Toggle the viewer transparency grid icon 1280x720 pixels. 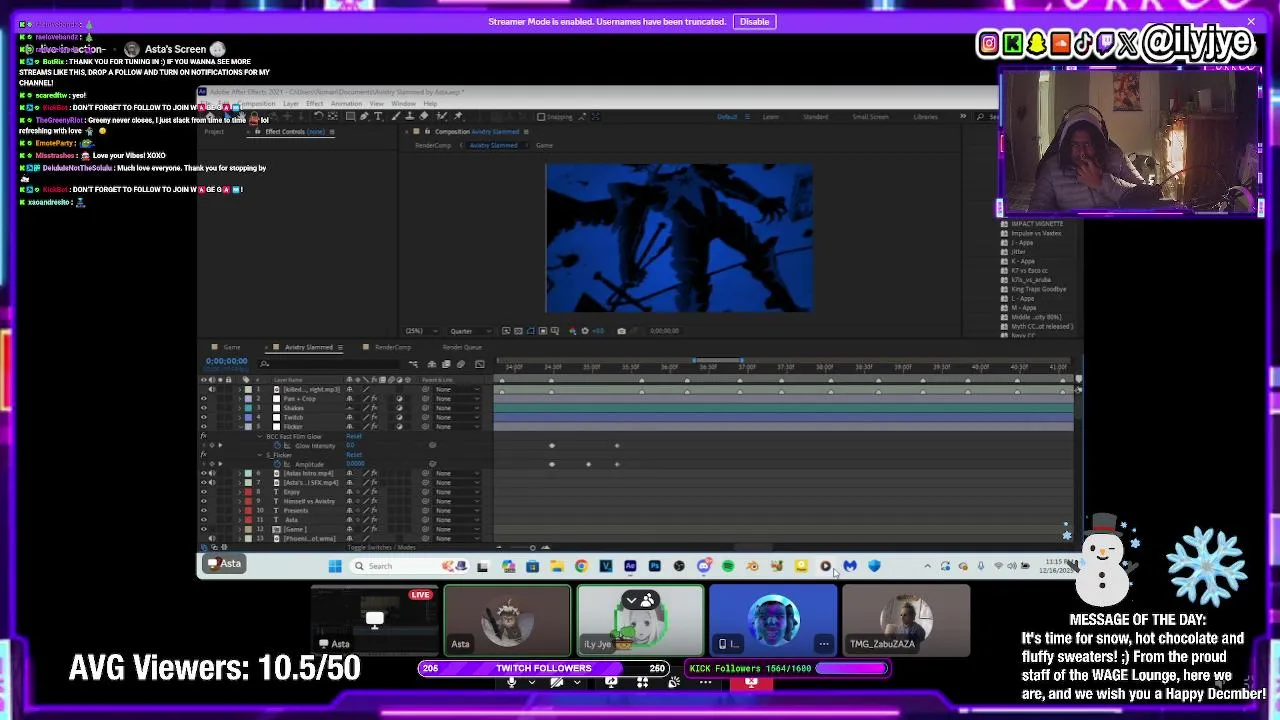click(x=518, y=331)
